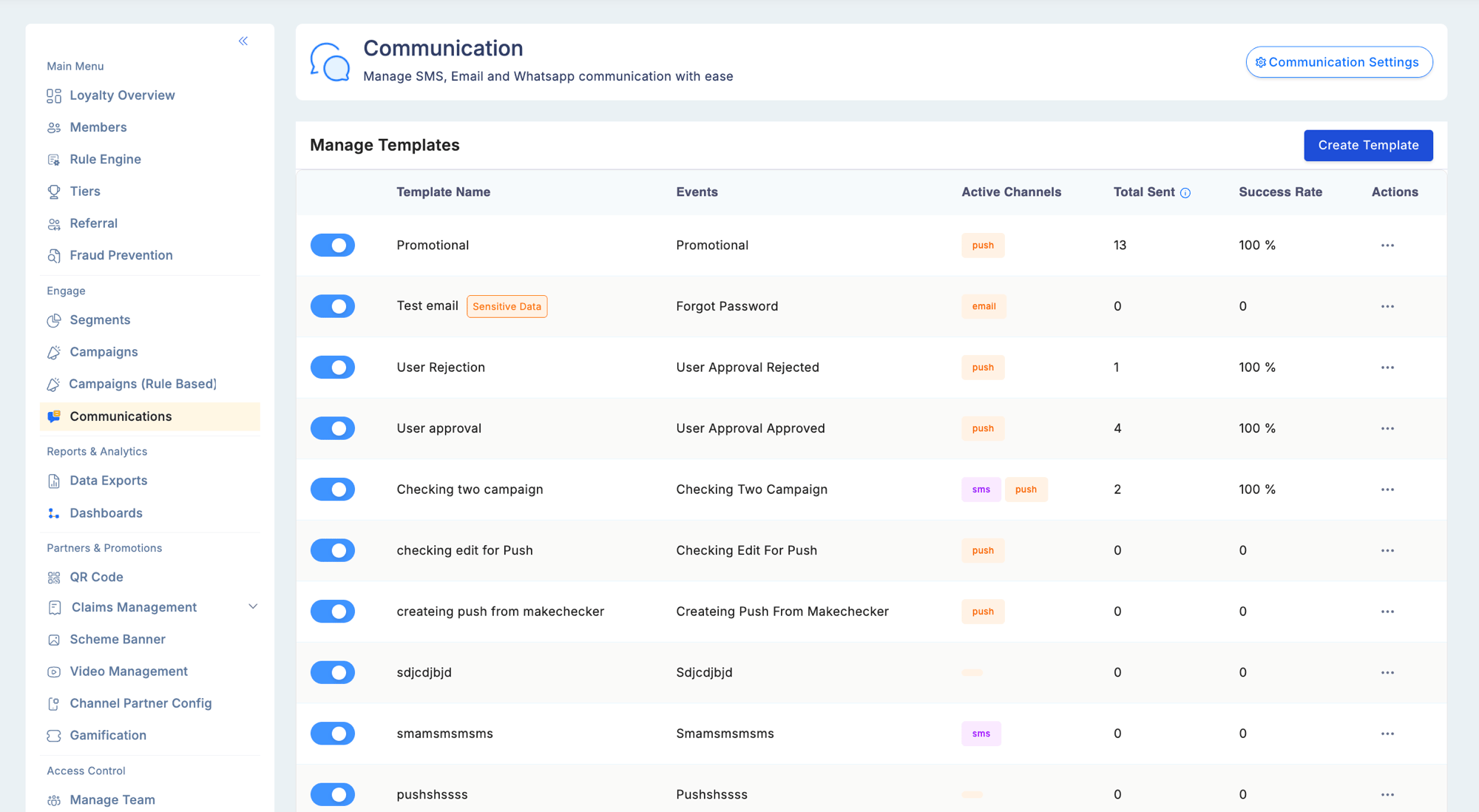This screenshot has width=1479, height=812.
Task: Click the Segments pie chart icon
Action: (54, 320)
